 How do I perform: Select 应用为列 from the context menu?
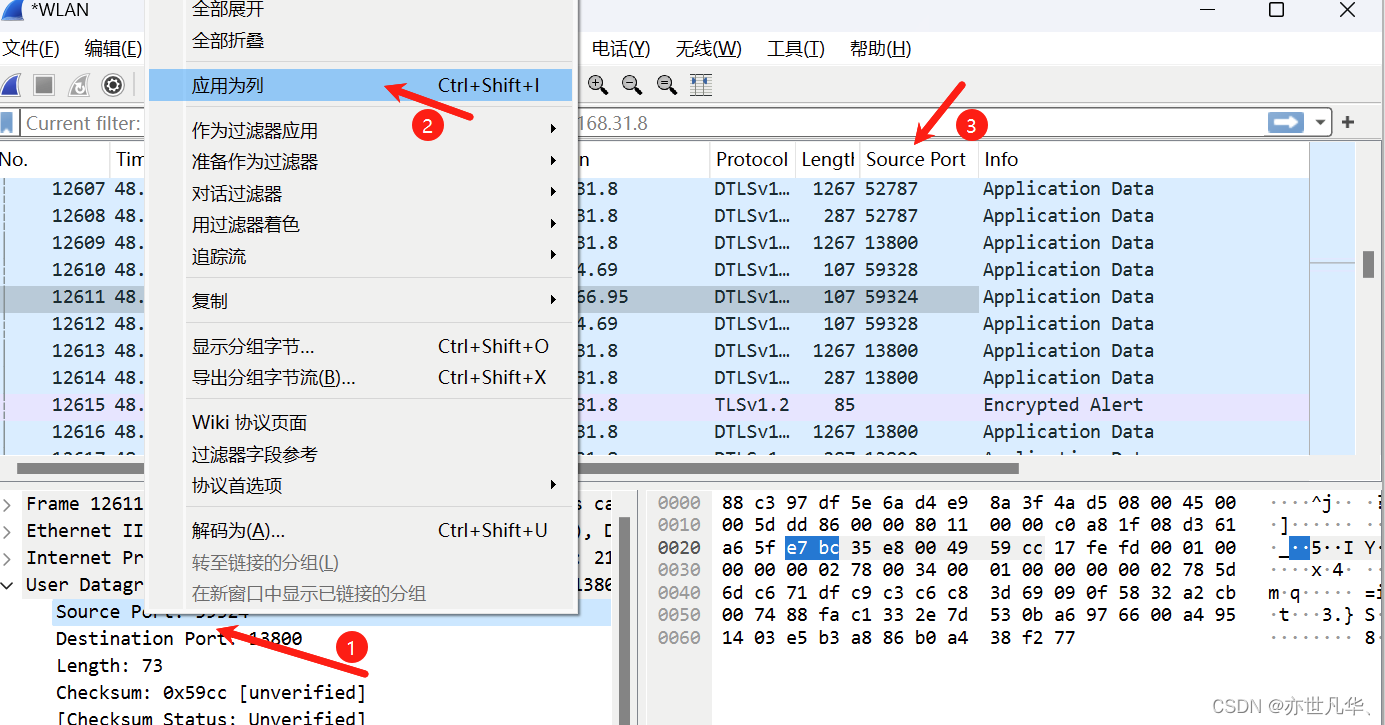[361, 86]
